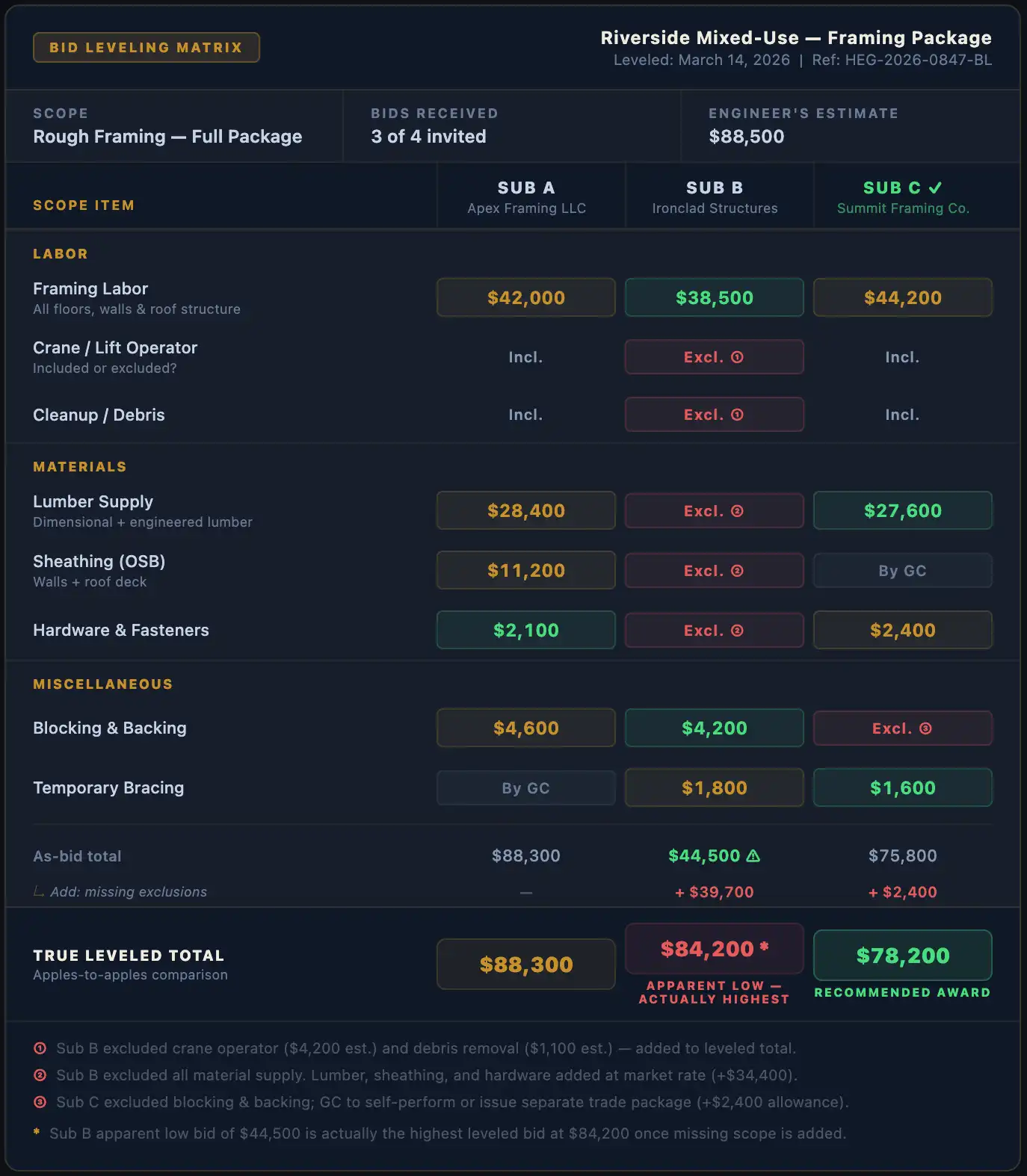The width and height of the screenshot is (1027, 1176).
Task: Click footnote 2 icon in Lumber Supply row
Action: tap(737, 511)
